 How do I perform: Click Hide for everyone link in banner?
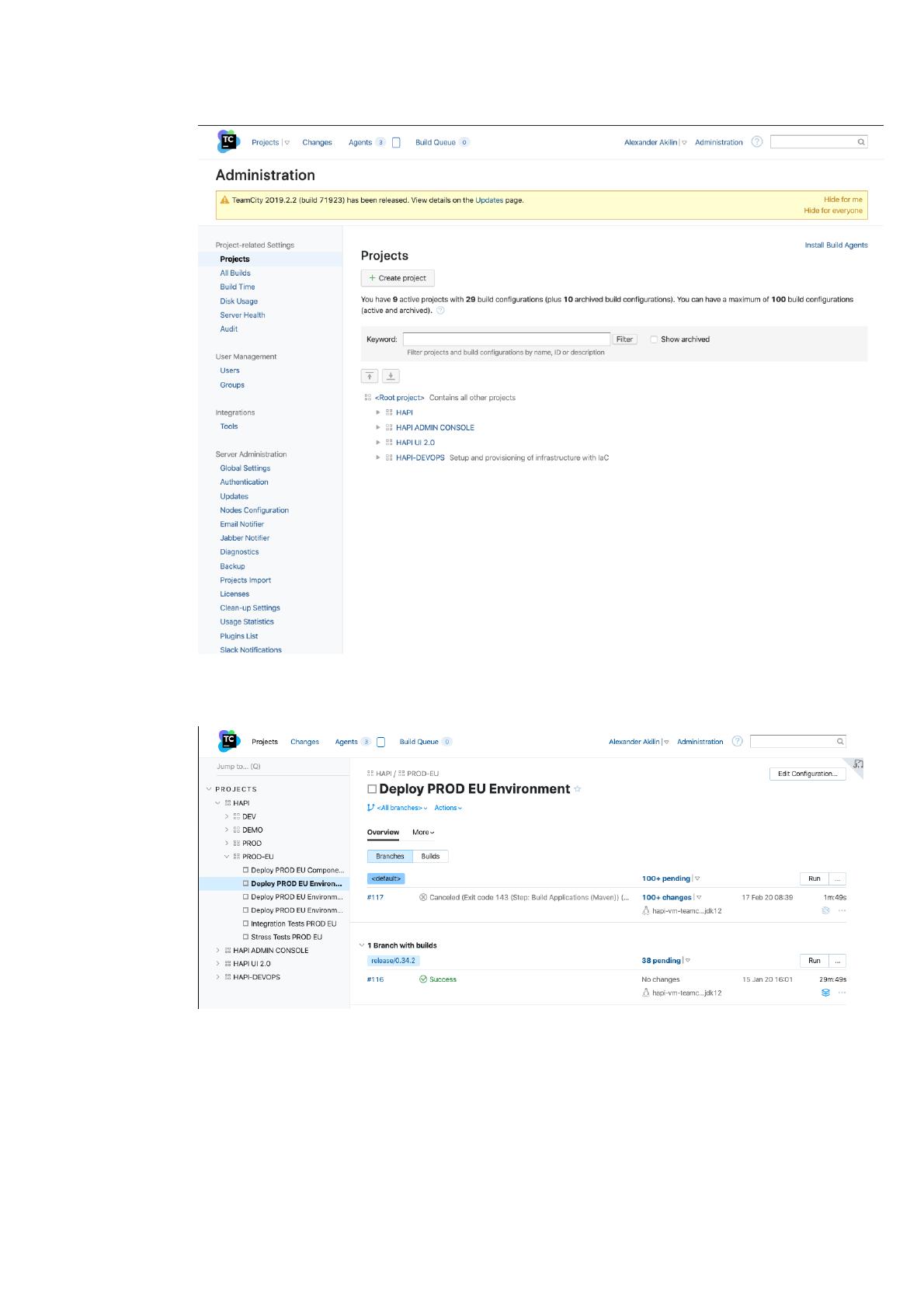833,210
